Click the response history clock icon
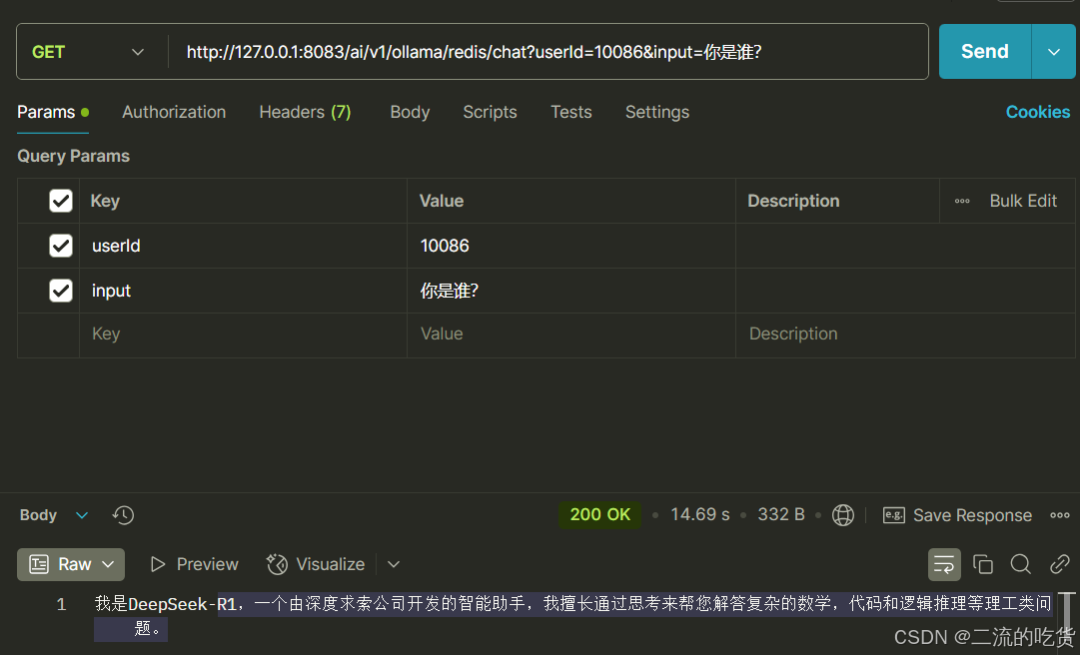1080x655 pixels. click(x=123, y=515)
